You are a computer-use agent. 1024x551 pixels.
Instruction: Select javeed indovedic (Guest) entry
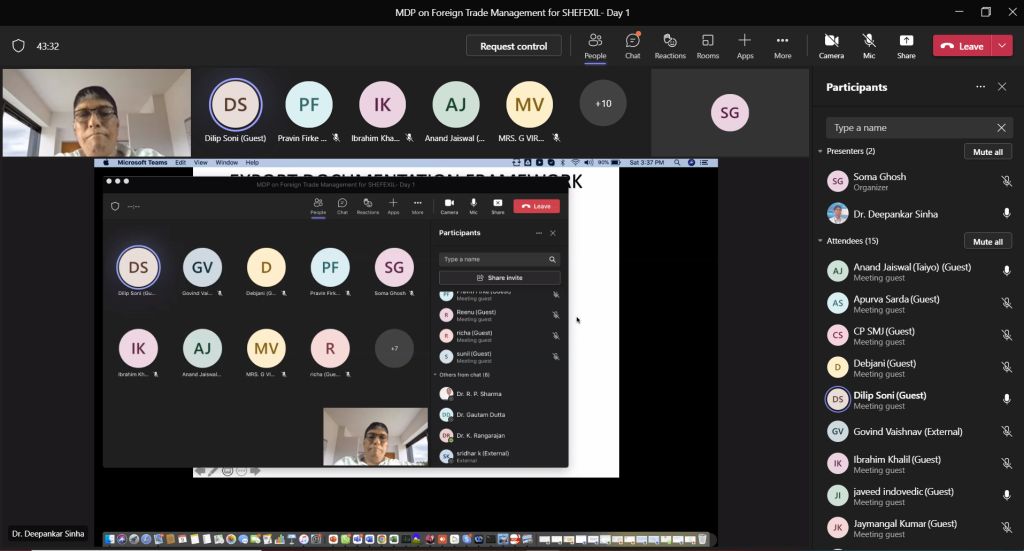tap(918, 495)
